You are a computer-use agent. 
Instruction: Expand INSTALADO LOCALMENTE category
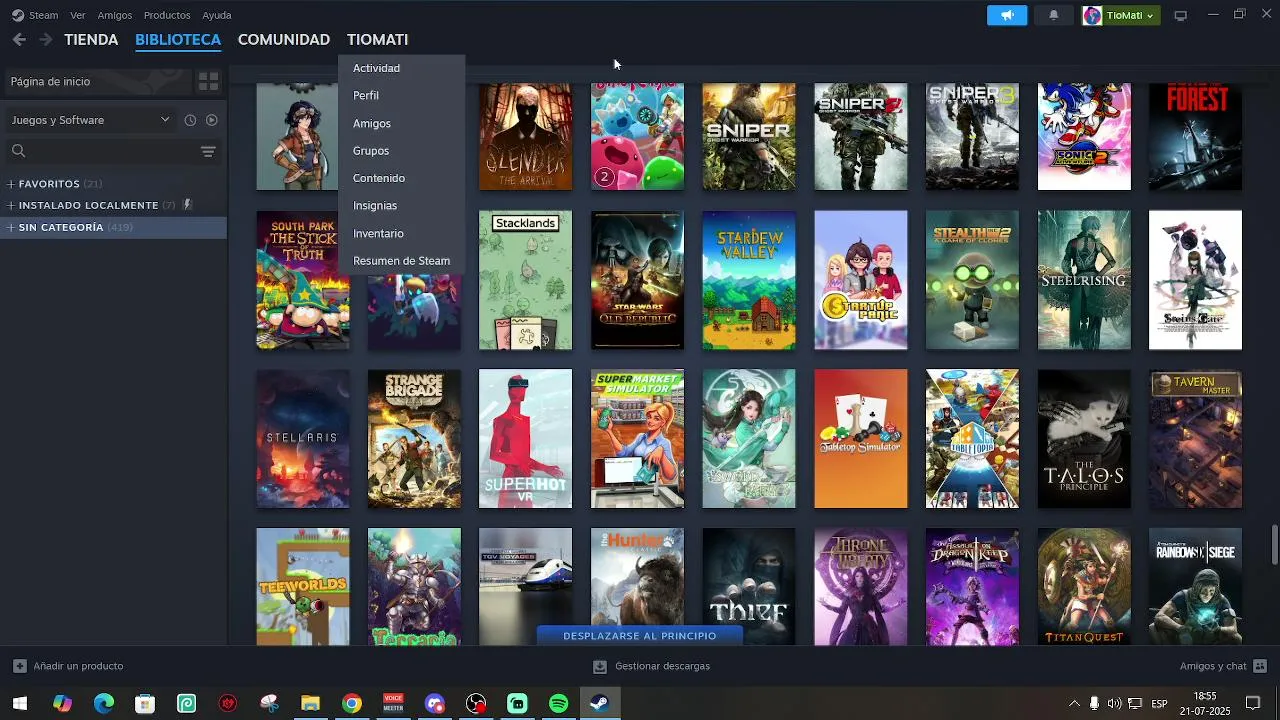[11, 205]
